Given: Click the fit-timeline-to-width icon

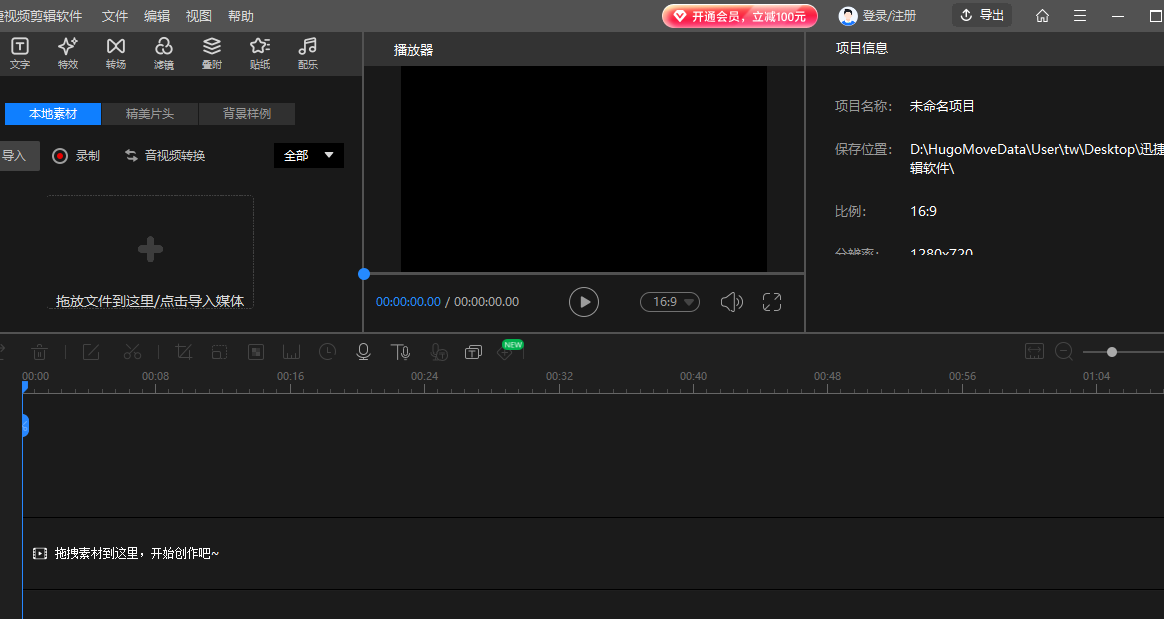Looking at the screenshot, I should tap(1034, 352).
